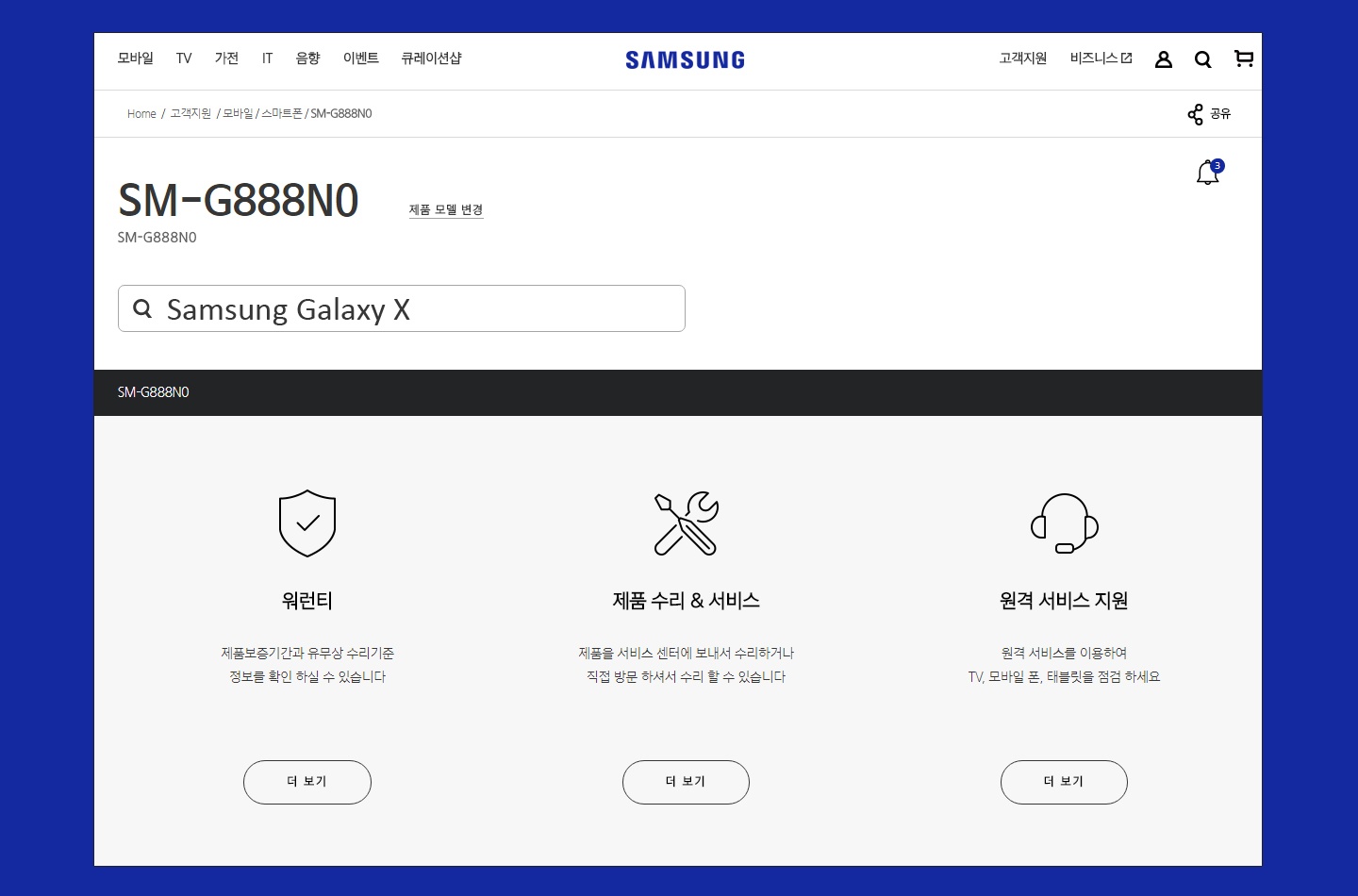Open the notification bell with badge
The width and height of the screenshot is (1358, 896).
[1209, 172]
